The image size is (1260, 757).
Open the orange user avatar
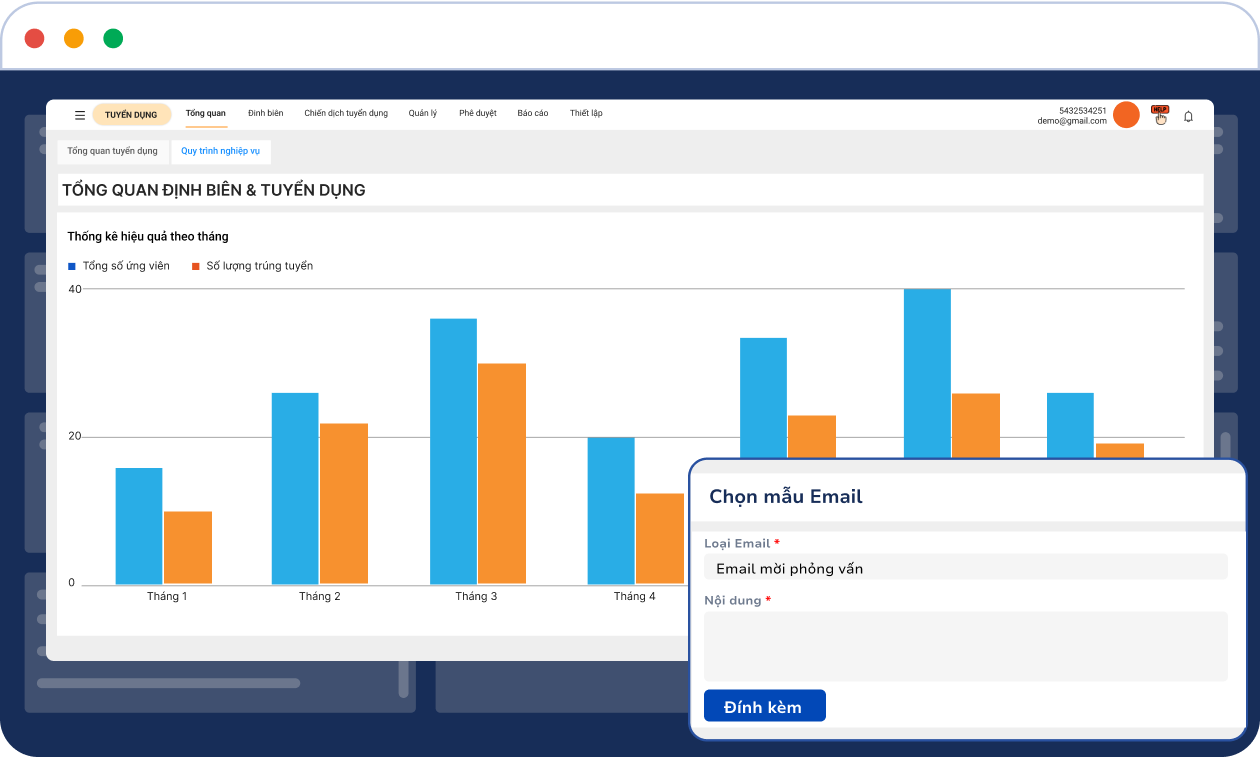click(x=1126, y=115)
